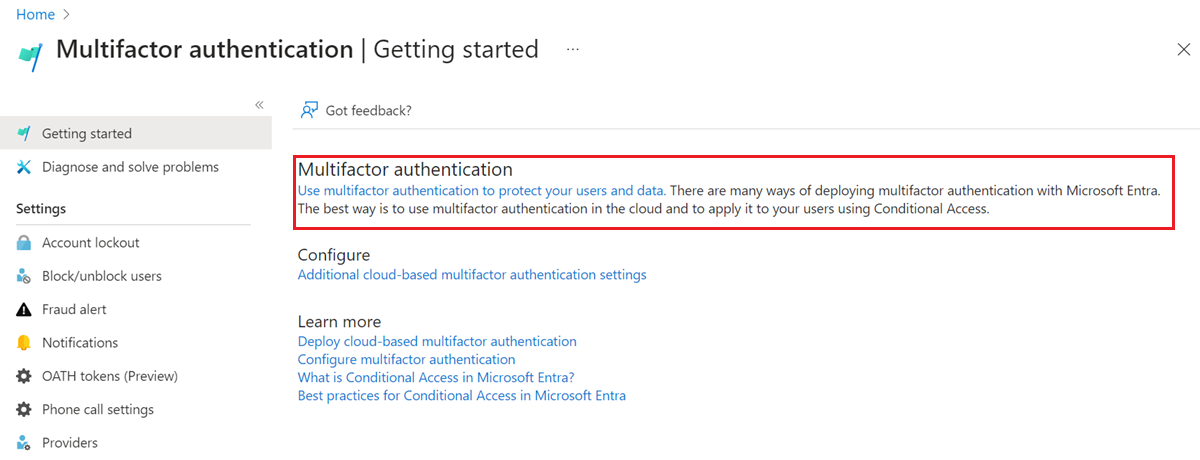1200x460 pixels.
Task: Open Best practices for Conditional Access link
Action: point(461,395)
